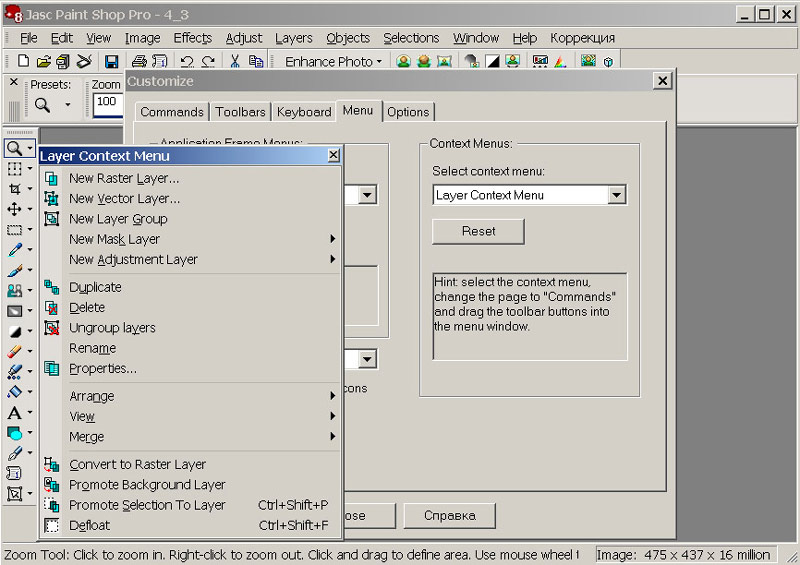Image resolution: width=800 pixels, height=565 pixels.
Task: Click the Copy icon next to Cut
Action: click(256, 62)
